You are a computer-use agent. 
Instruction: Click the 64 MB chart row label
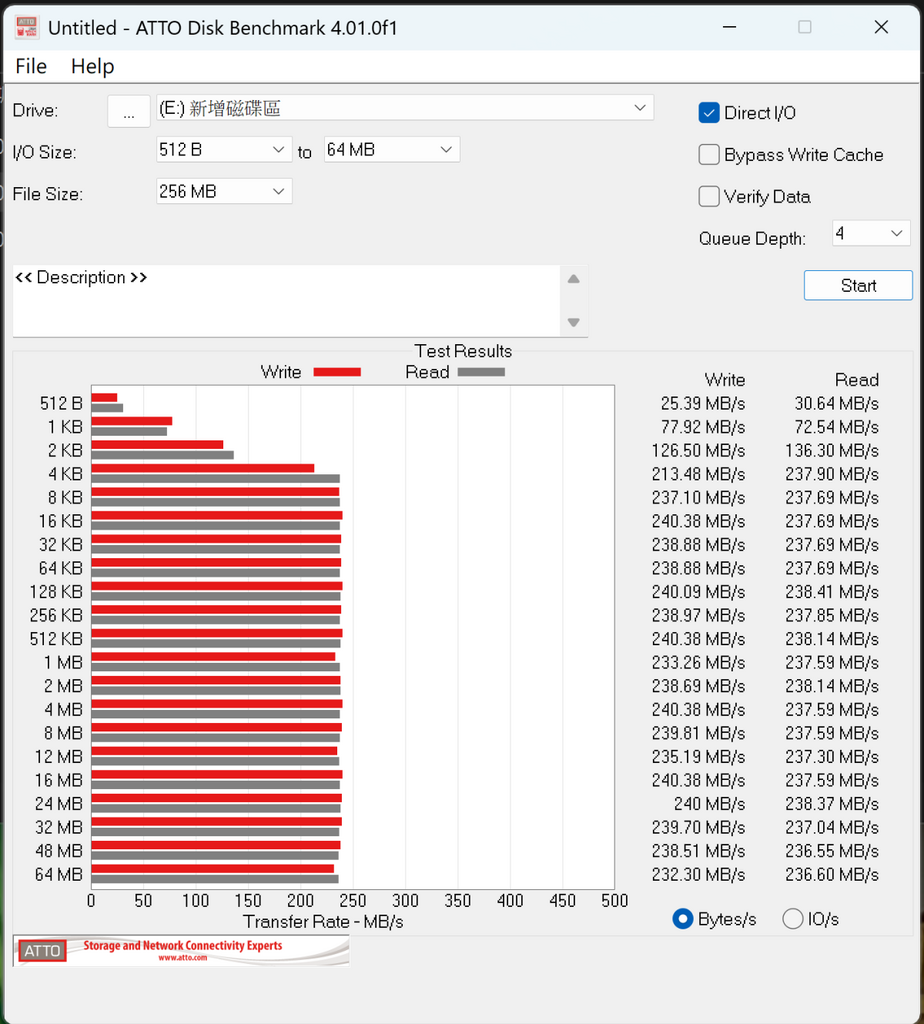tap(59, 874)
